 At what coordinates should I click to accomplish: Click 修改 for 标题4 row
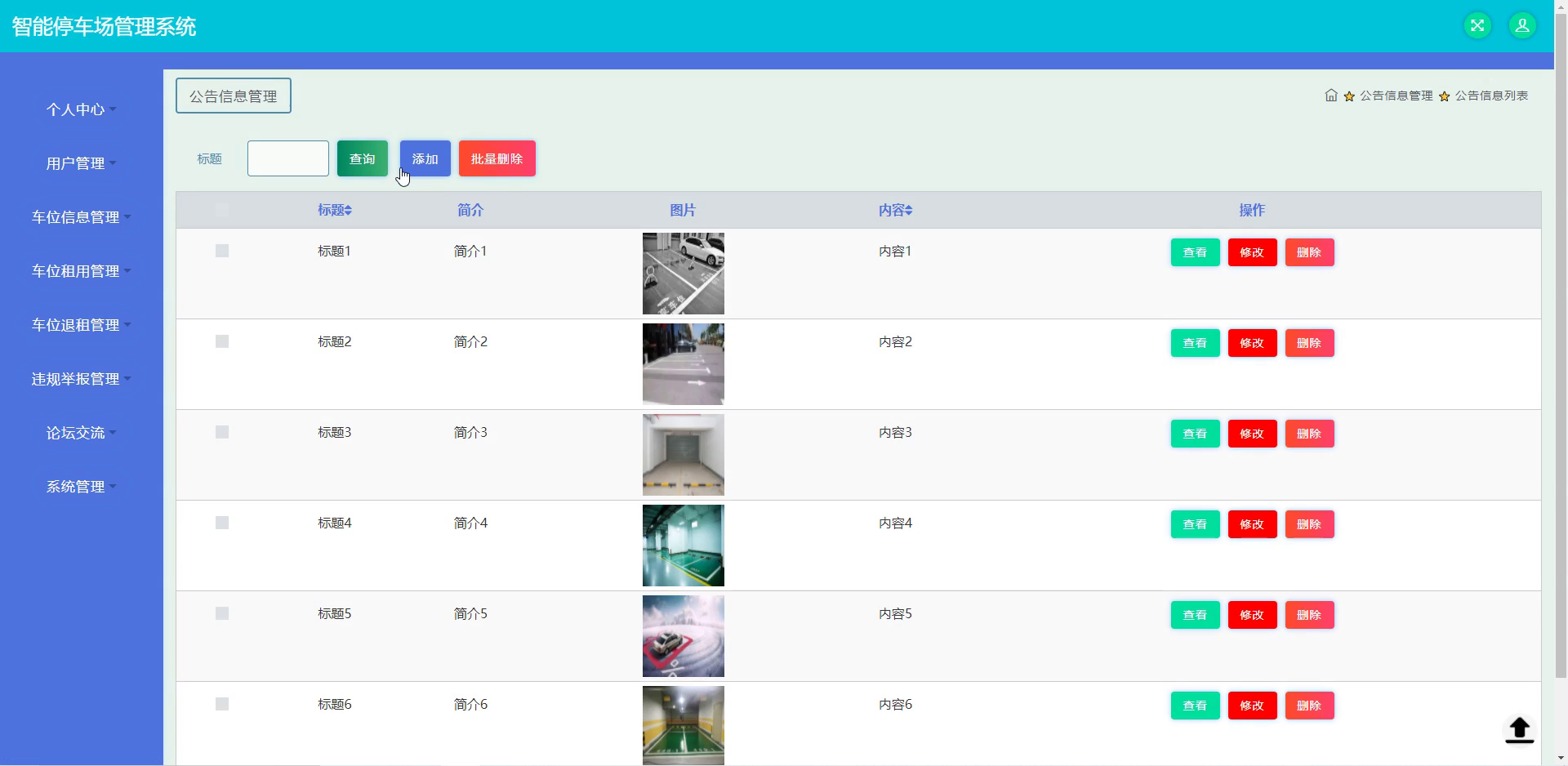[1252, 524]
